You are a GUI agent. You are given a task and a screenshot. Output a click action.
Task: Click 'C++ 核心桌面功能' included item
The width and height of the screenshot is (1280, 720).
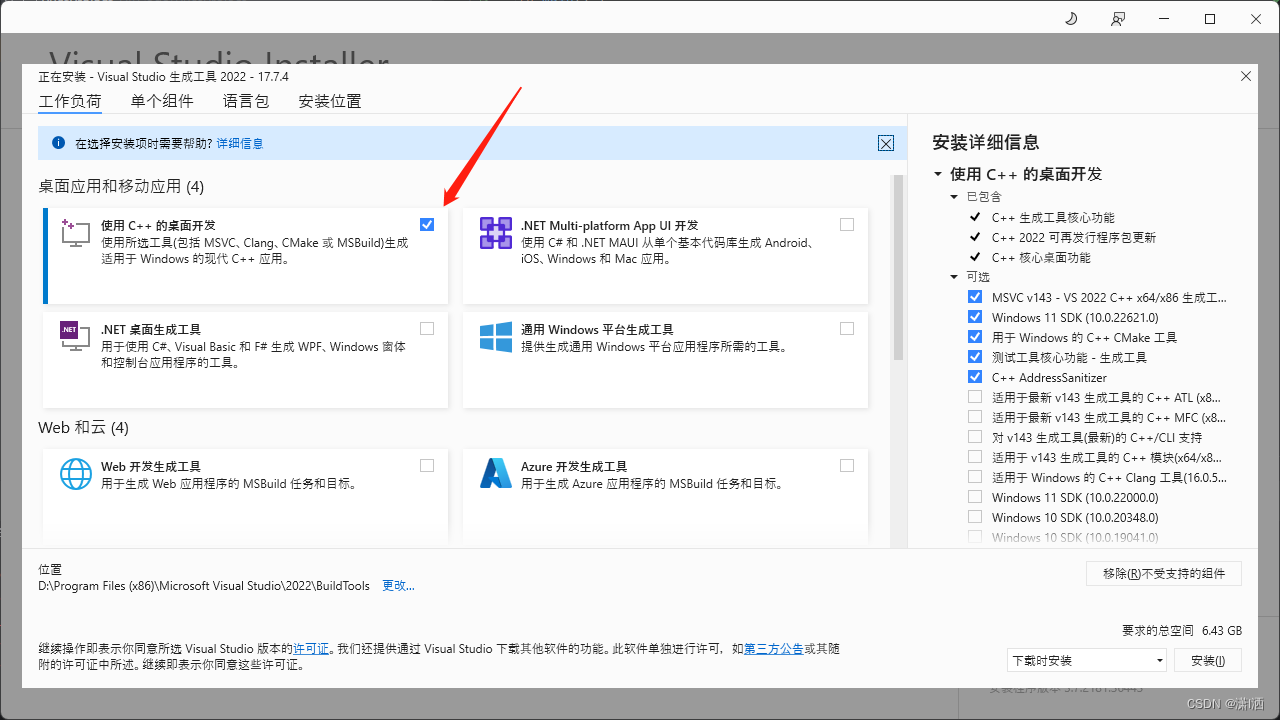pos(1041,257)
